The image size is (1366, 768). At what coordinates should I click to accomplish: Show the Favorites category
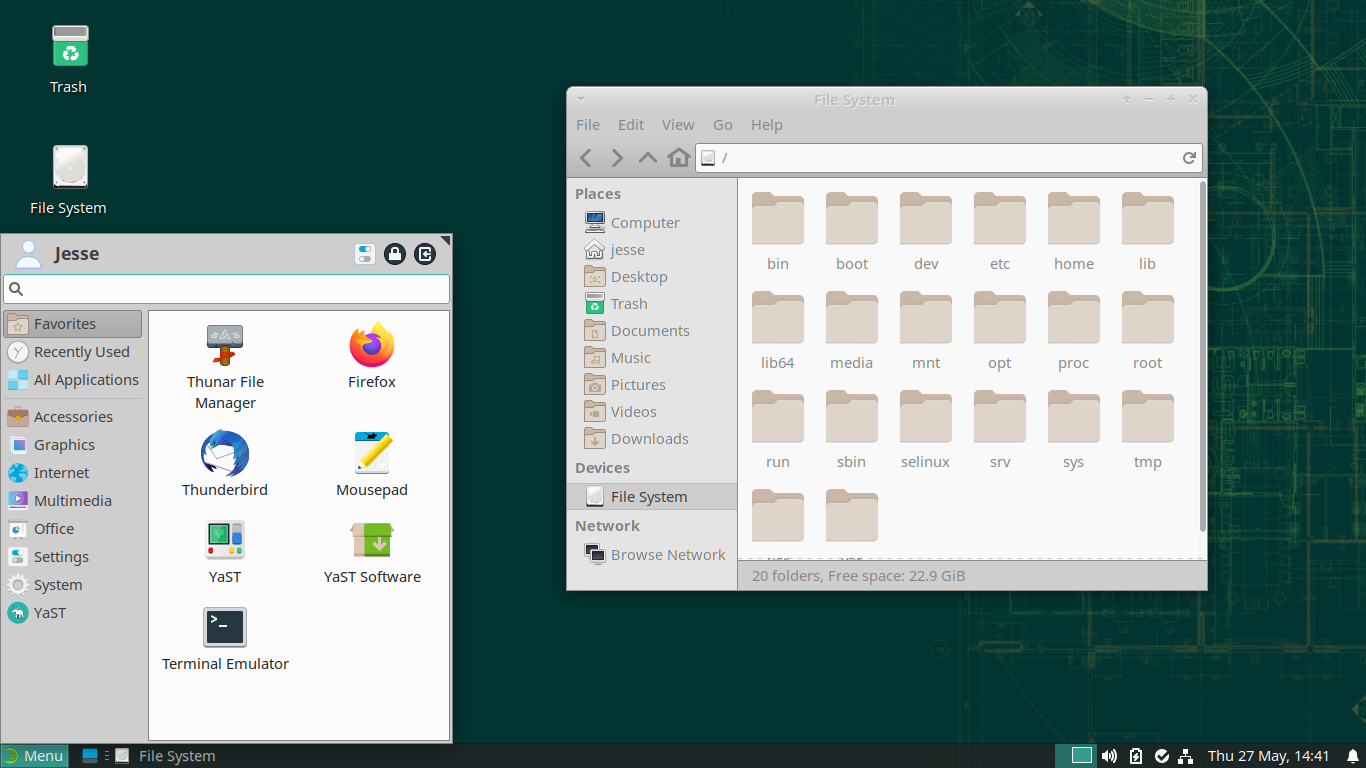tap(73, 324)
